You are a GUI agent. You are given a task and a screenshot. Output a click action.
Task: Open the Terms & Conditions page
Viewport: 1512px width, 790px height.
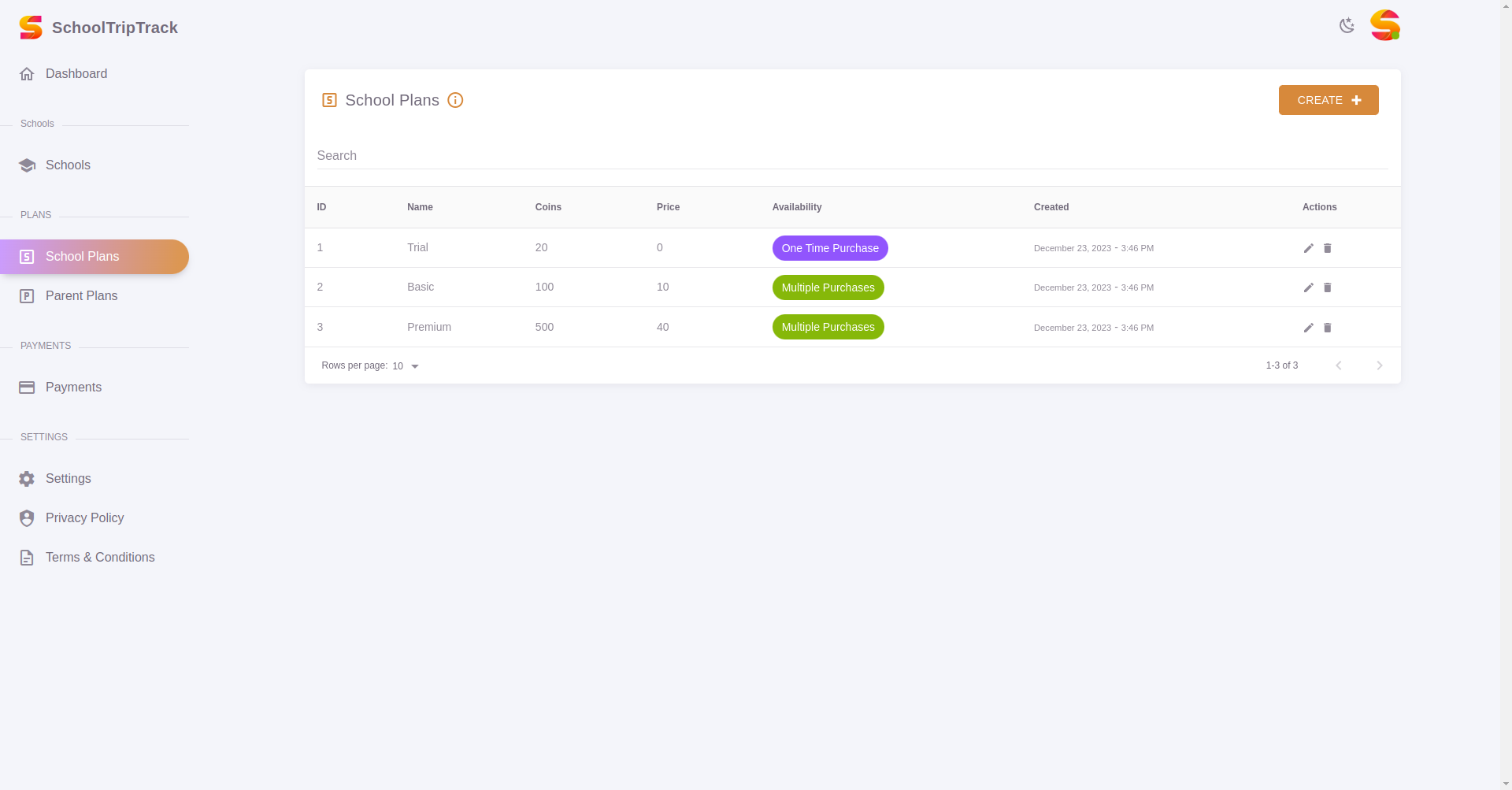click(x=100, y=558)
